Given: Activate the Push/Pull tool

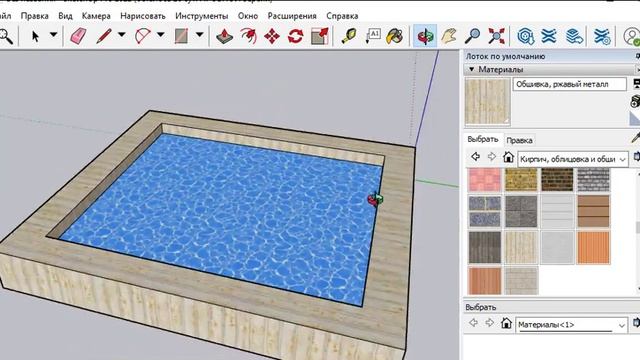Looking at the screenshot, I should point(224,36).
